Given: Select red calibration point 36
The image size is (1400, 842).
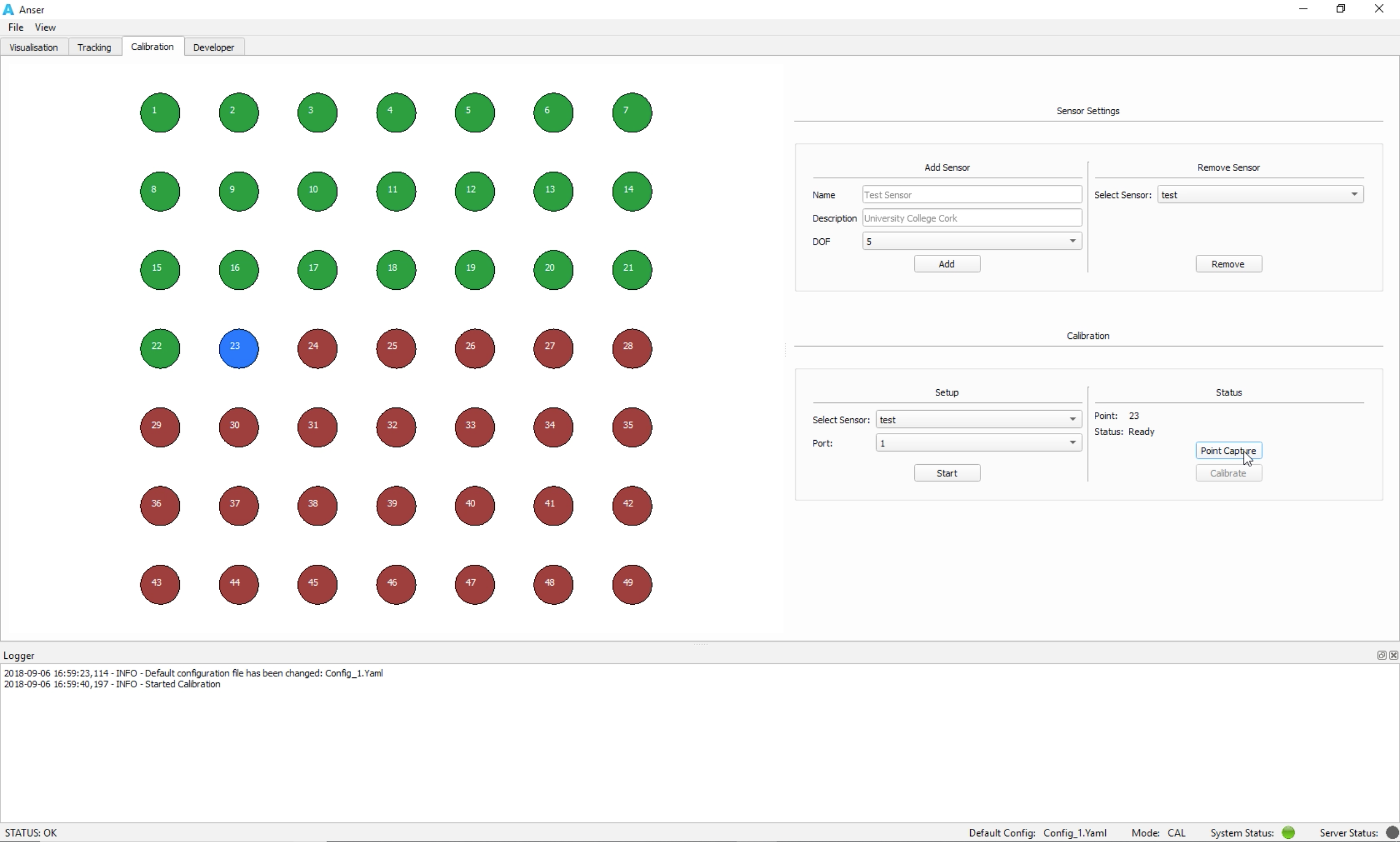Looking at the screenshot, I should (159, 506).
